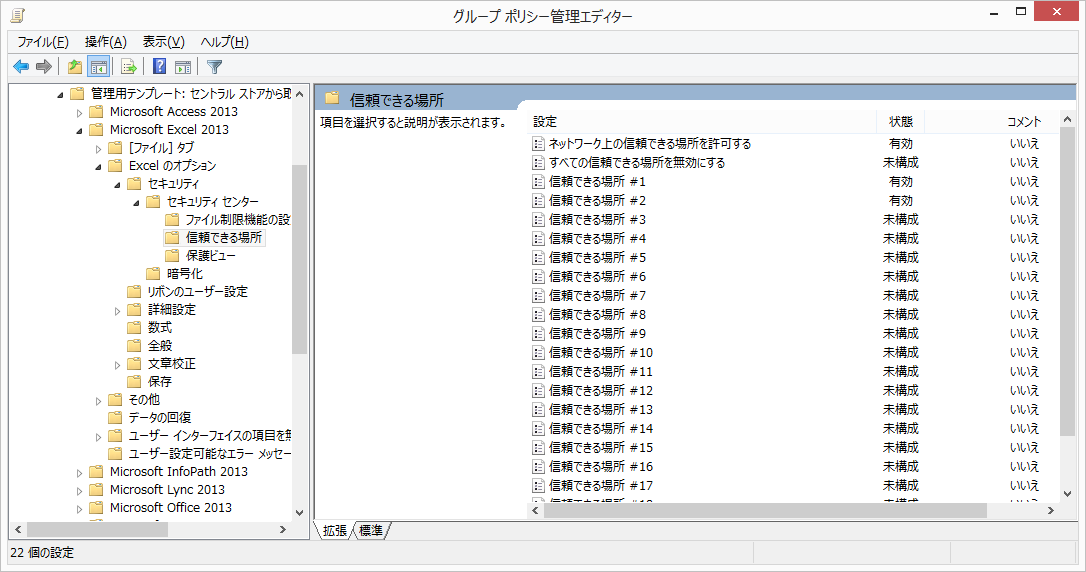Click the folder icon of 暗号化
Image resolution: width=1086 pixels, height=572 pixels.
pyautogui.click(x=153, y=274)
